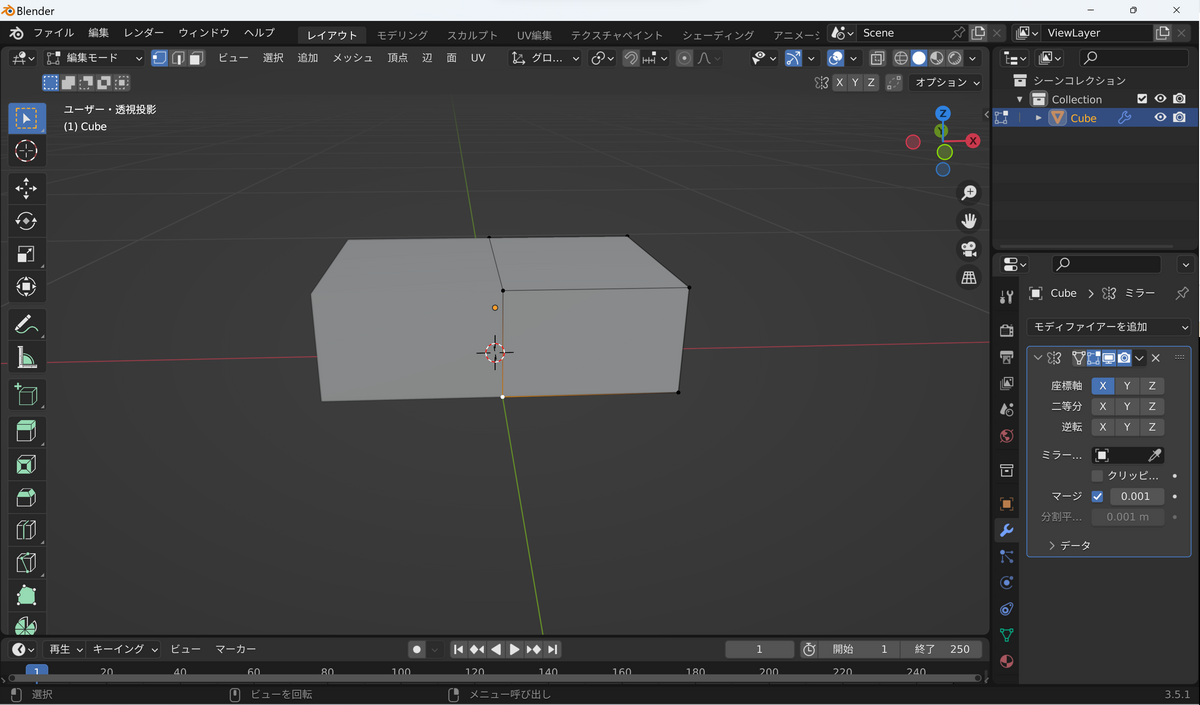Switch to the UV Editing workspace tab

tap(534, 35)
